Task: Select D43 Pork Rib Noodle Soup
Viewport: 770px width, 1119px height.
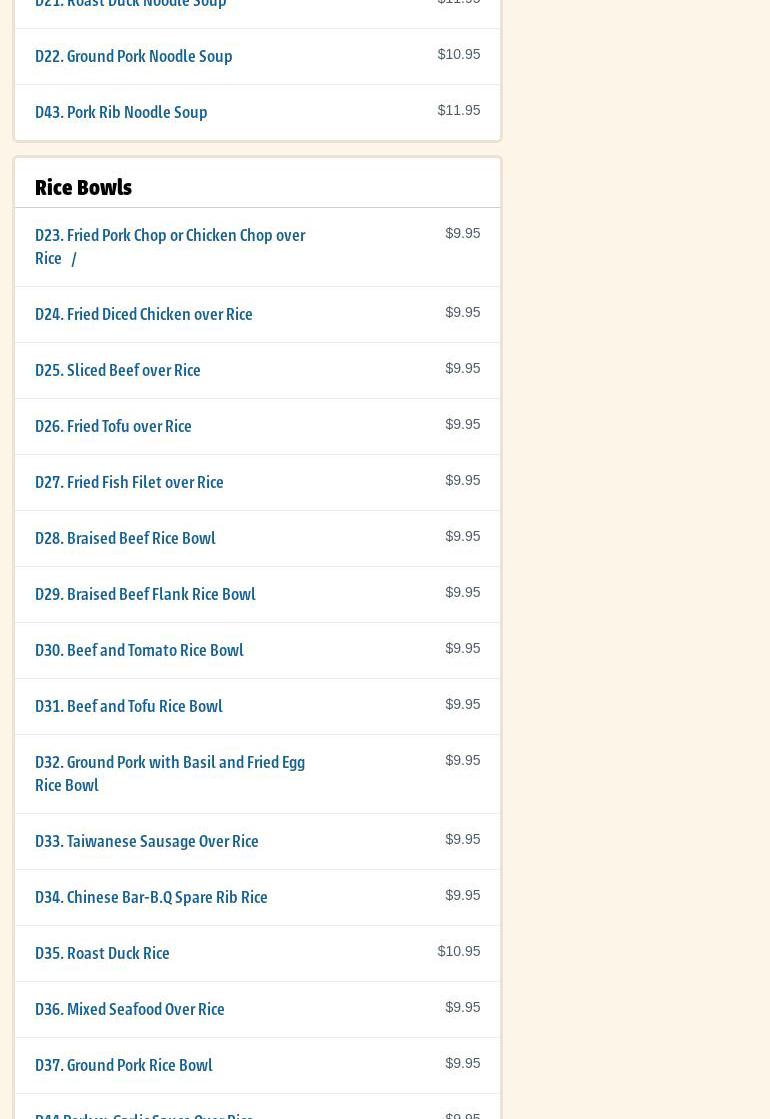Action: tap(121, 112)
